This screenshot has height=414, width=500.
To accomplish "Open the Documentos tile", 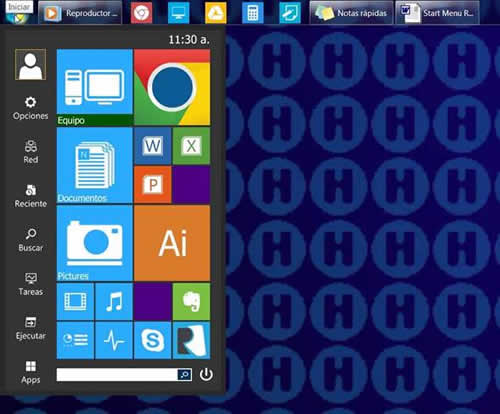I will click(95, 165).
